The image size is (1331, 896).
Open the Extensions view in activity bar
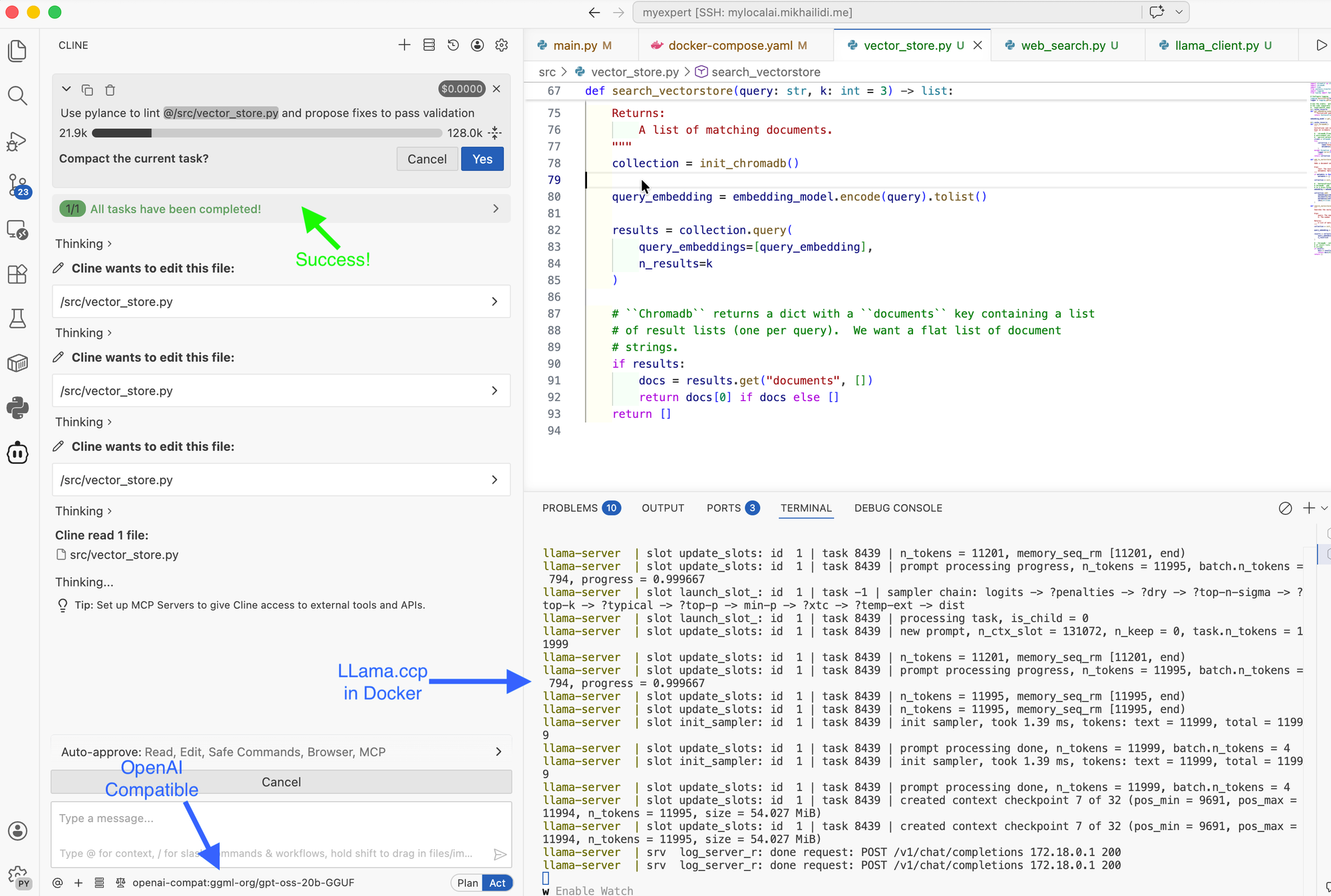pos(17,274)
